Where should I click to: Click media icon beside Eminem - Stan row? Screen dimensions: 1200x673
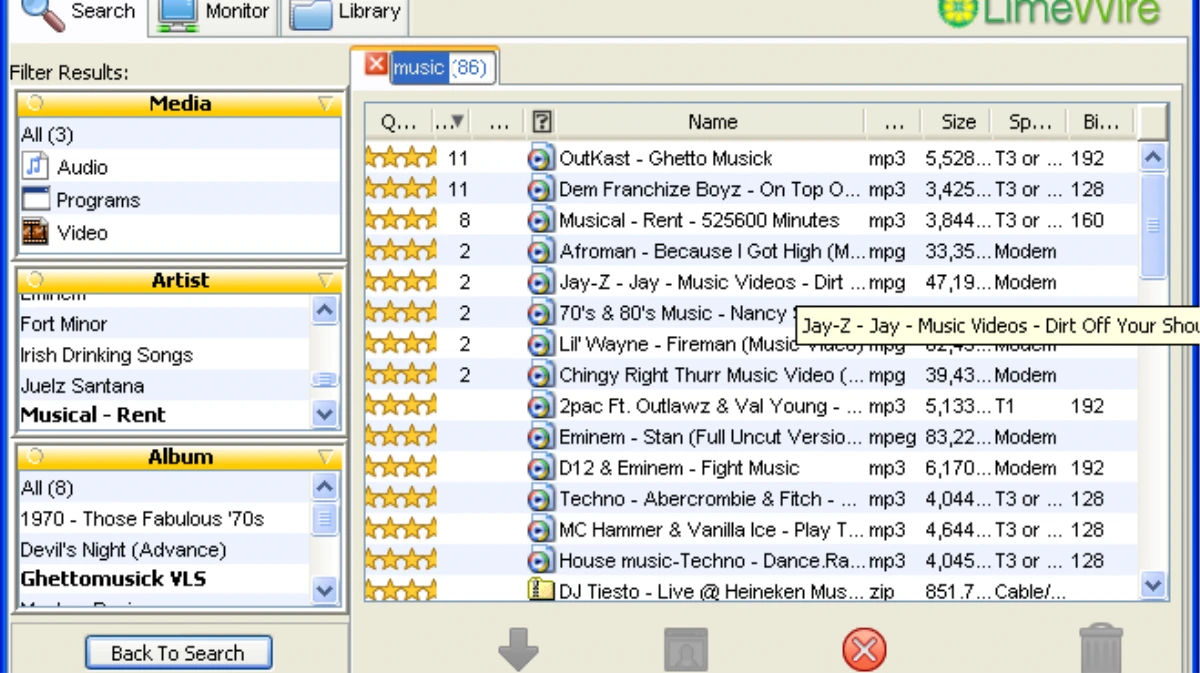(x=541, y=437)
